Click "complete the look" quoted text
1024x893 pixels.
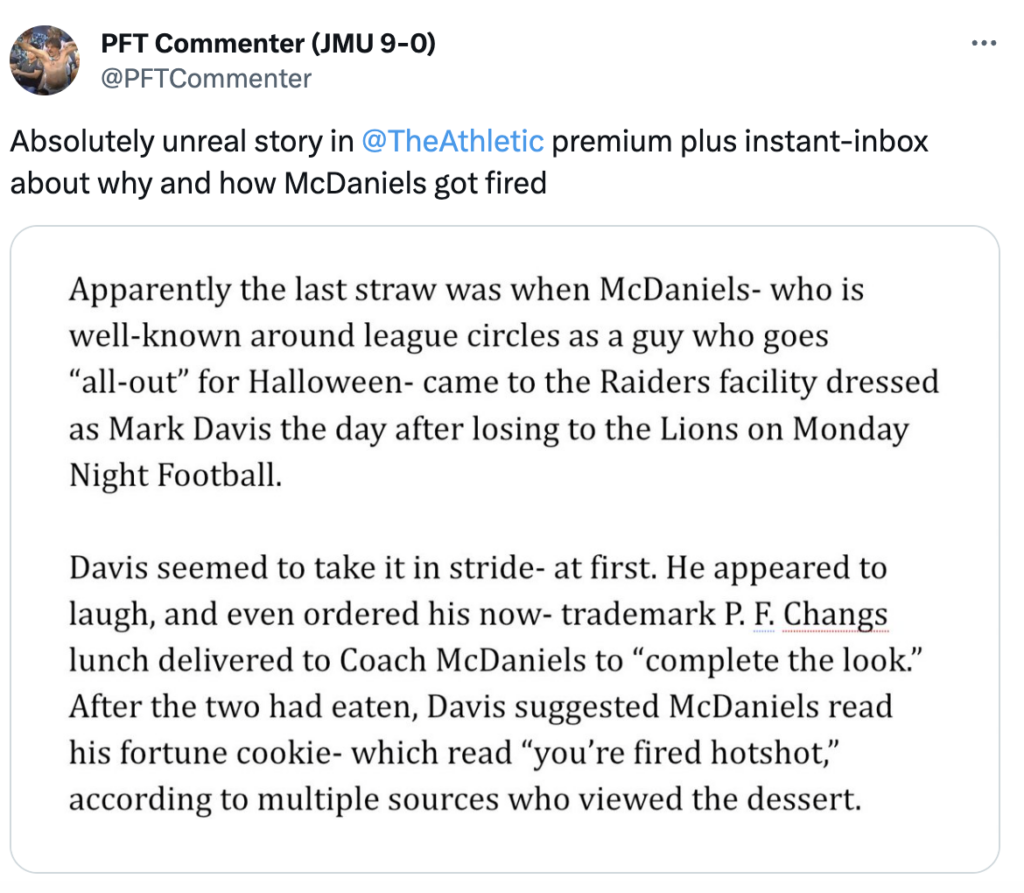[x=782, y=660]
